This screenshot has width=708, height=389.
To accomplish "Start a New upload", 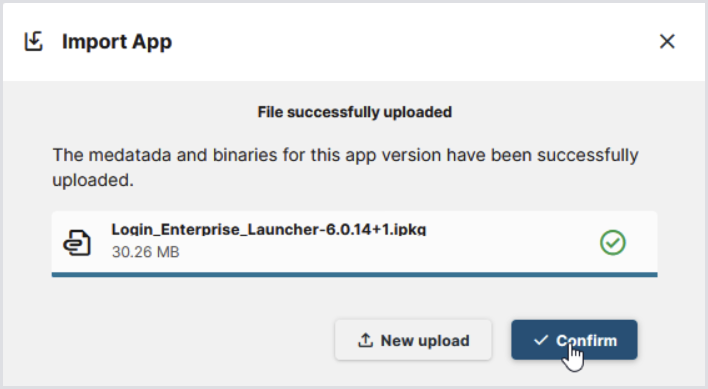I will click(413, 340).
